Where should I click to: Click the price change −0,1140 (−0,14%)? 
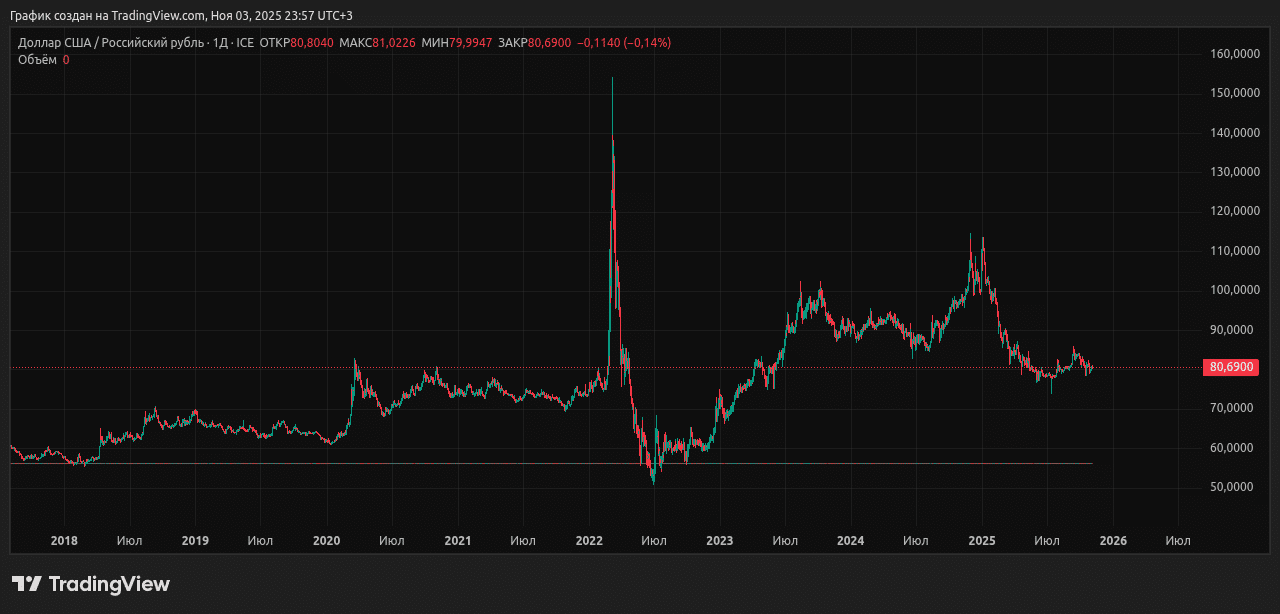tap(624, 43)
